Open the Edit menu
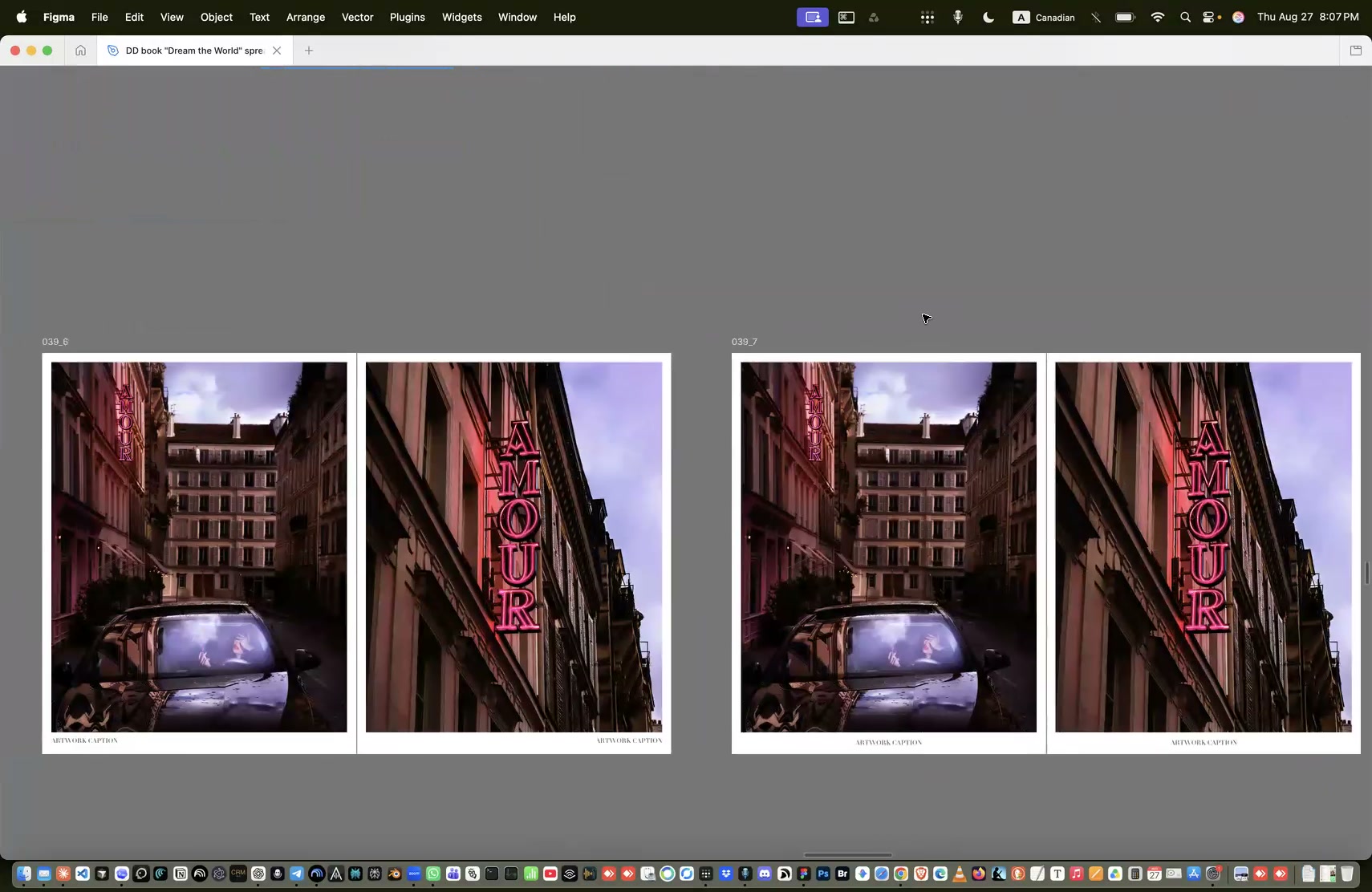 pyautogui.click(x=134, y=17)
